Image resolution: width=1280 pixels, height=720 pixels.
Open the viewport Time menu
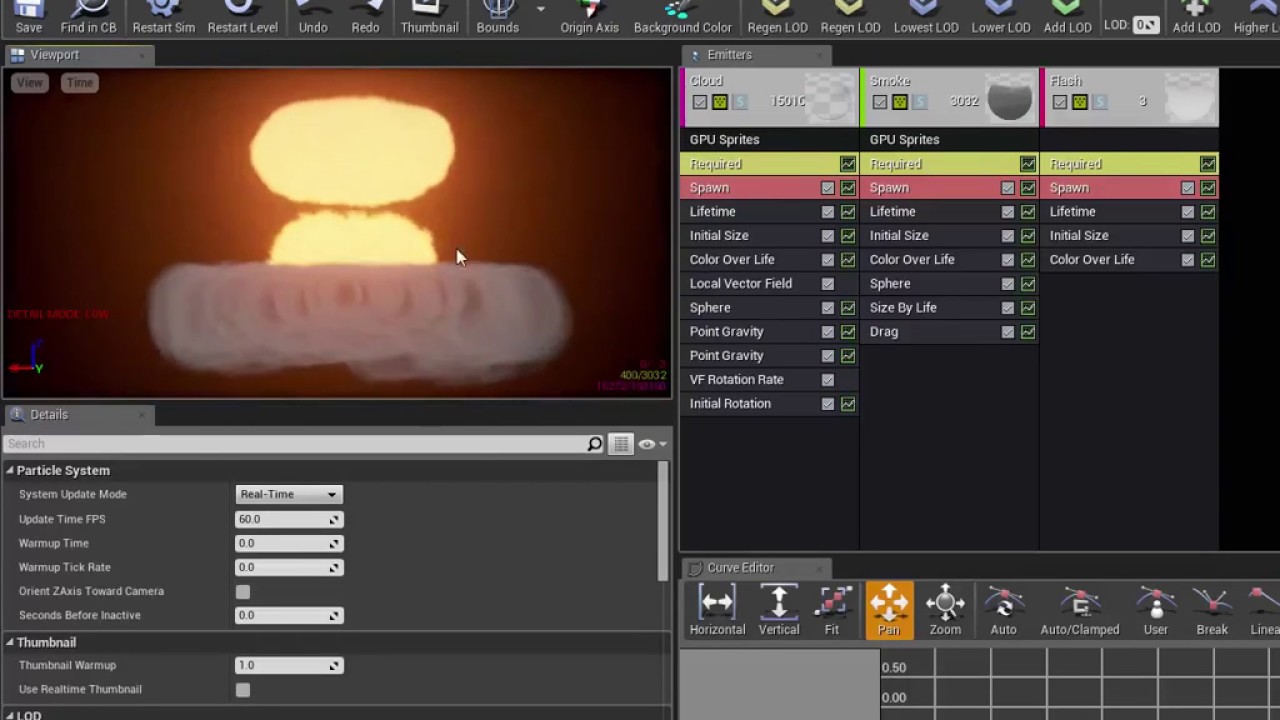[80, 83]
